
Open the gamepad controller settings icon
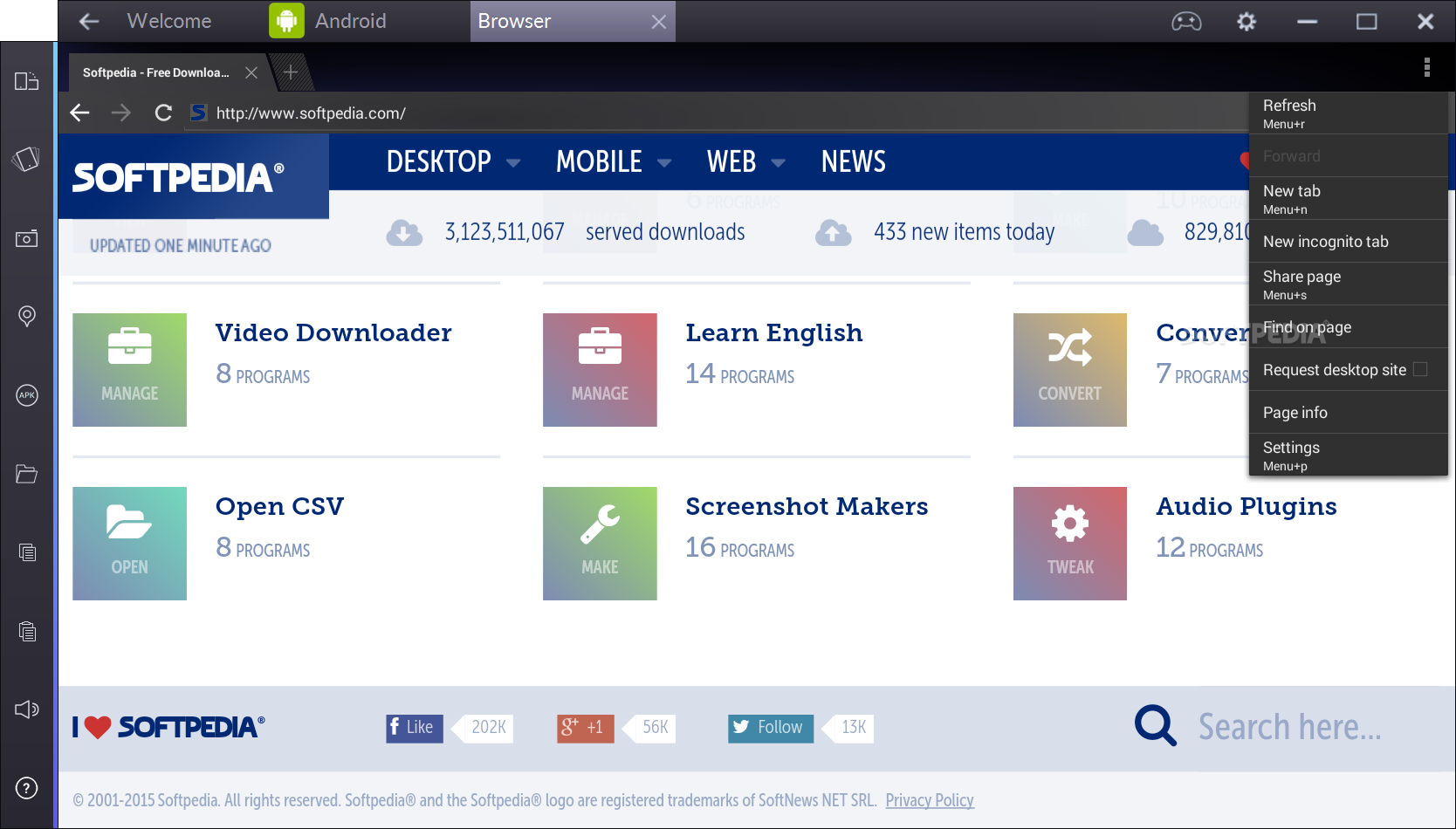tap(1186, 21)
